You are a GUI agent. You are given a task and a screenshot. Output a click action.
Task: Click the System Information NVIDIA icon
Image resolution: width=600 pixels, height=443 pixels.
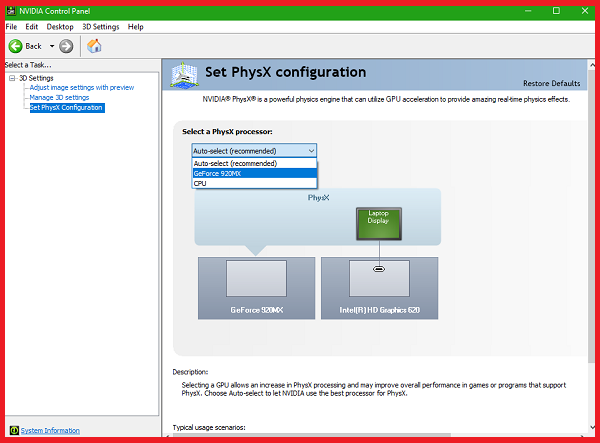click(x=14, y=430)
